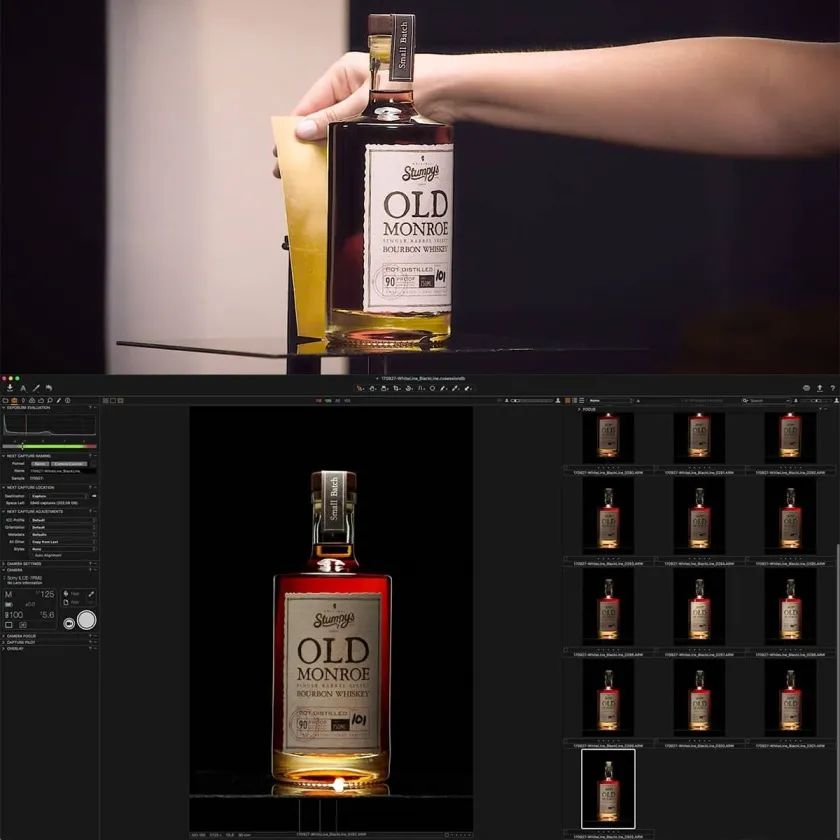Click the Undo arrow in the toolbar
The width and height of the screenshot is (840, 840).
point(48,388)
